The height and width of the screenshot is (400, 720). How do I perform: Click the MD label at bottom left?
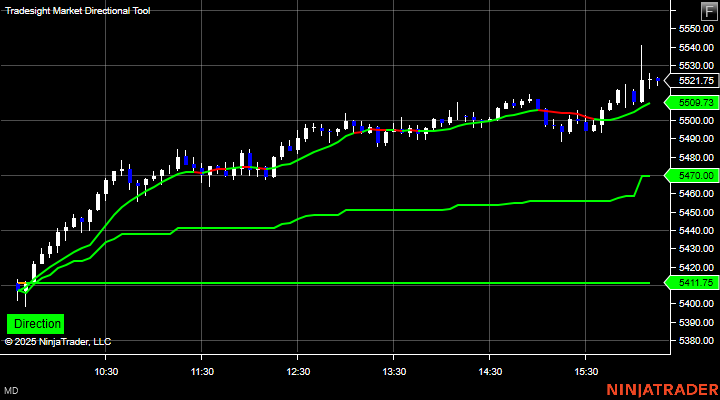tap(11, 391)
